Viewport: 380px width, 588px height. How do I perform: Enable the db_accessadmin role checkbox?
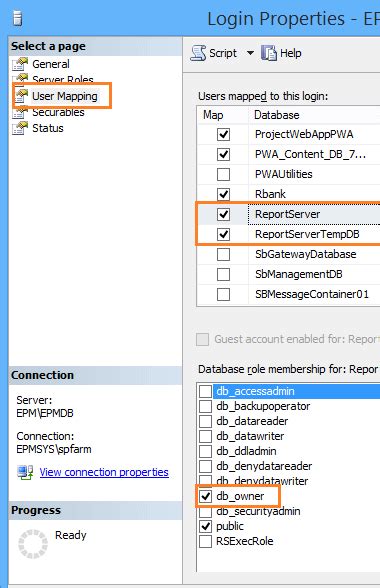[205, 391]
